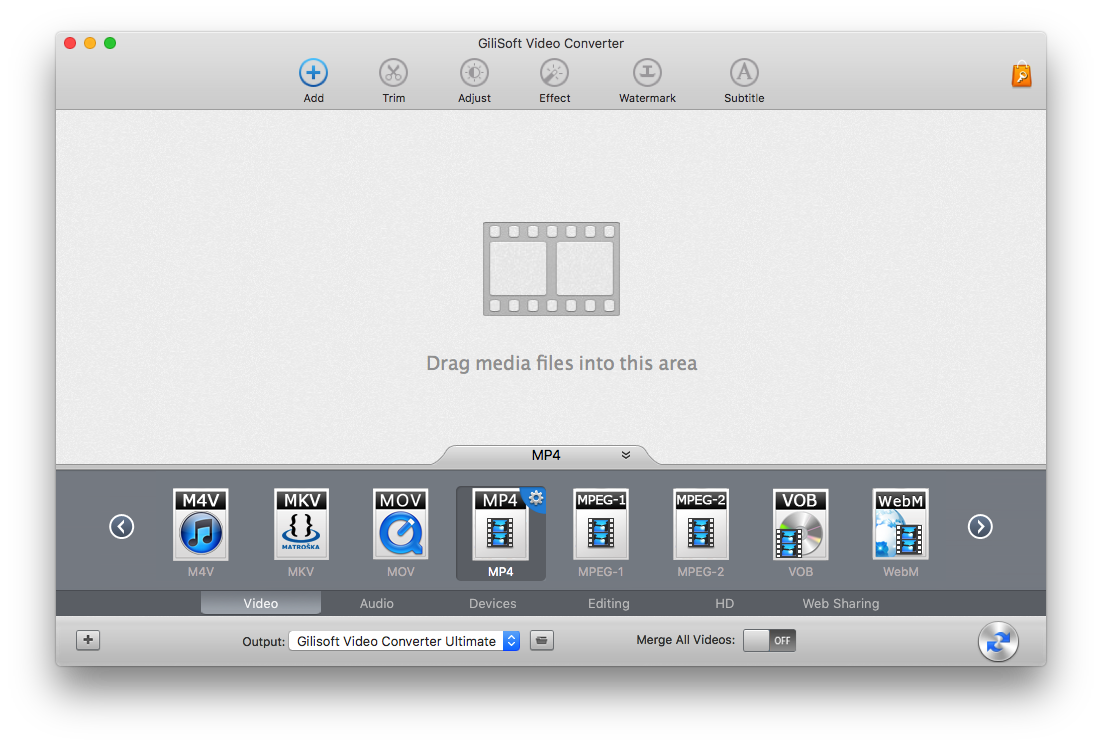Open the Trim tool
Viewport: 1102px width, 746px height.
(394, 81)
